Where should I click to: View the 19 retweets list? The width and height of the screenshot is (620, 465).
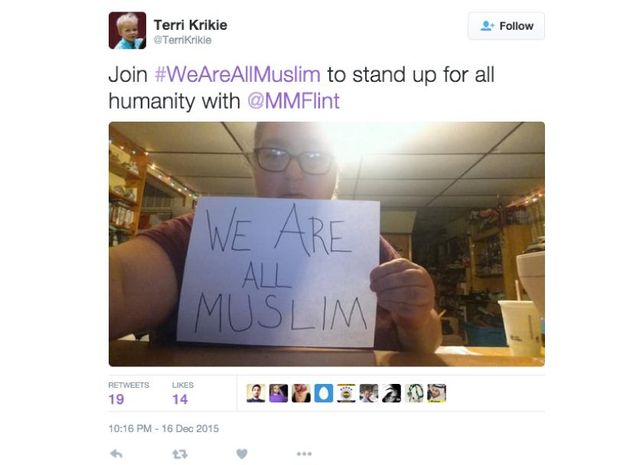coord(129,393)
